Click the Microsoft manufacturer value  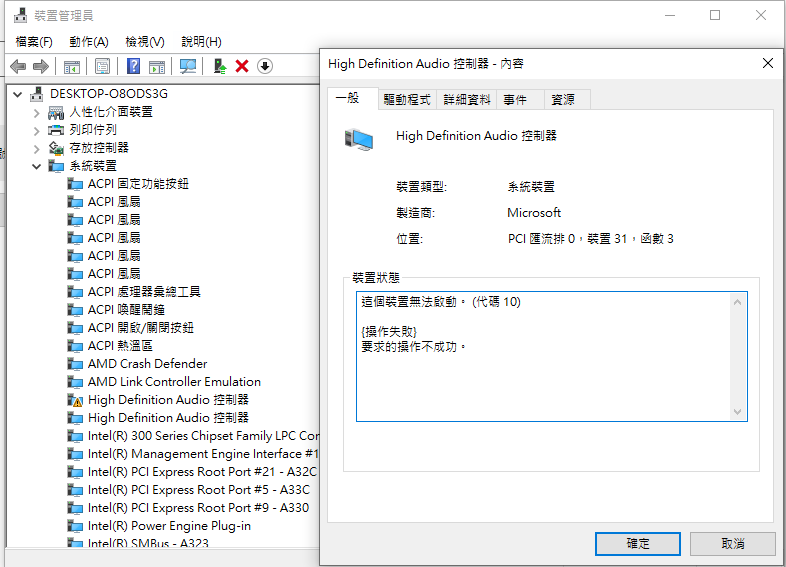coord(534,213)
